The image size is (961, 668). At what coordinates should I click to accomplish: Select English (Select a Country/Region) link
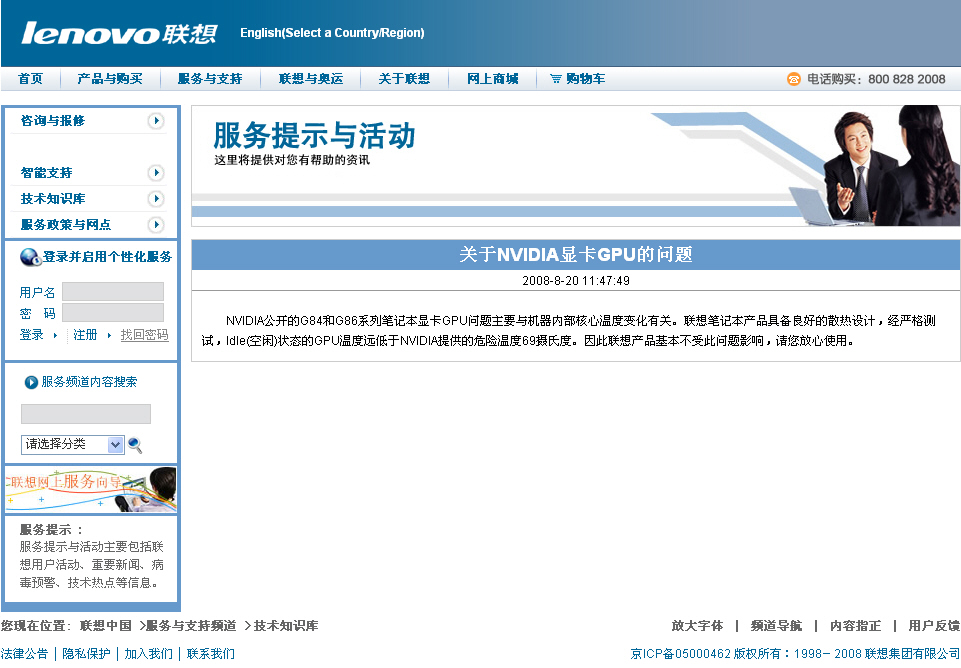(x=332, y=33)
